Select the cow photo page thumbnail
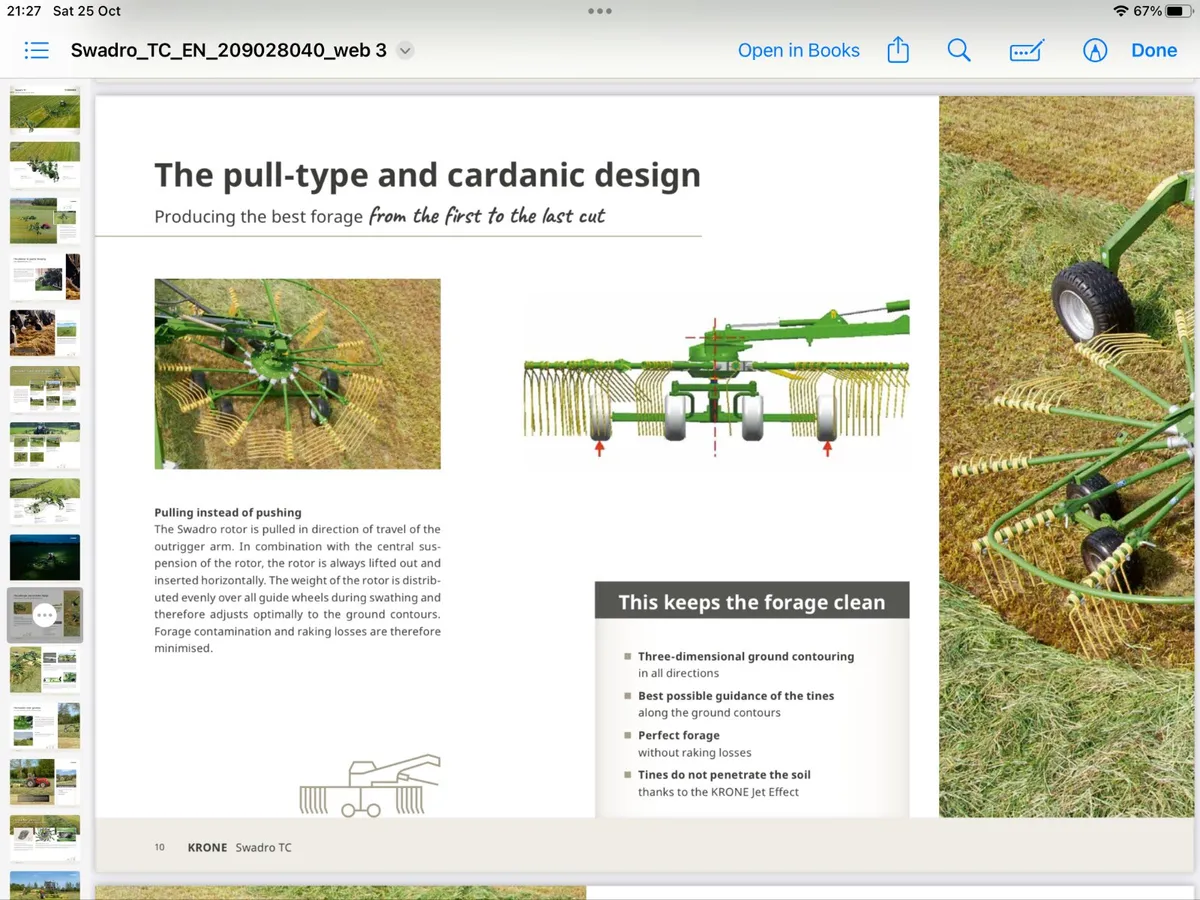 (x=44, y=332)
